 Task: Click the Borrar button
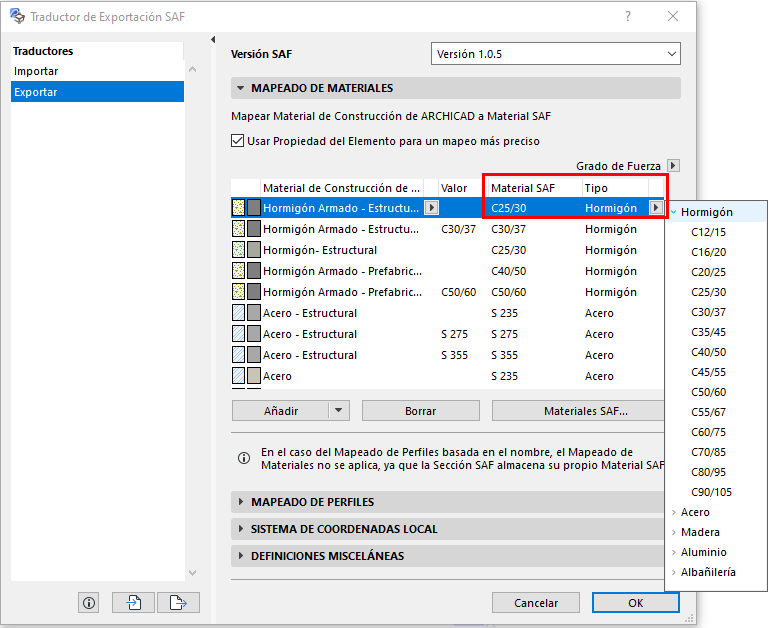(420, 410)
